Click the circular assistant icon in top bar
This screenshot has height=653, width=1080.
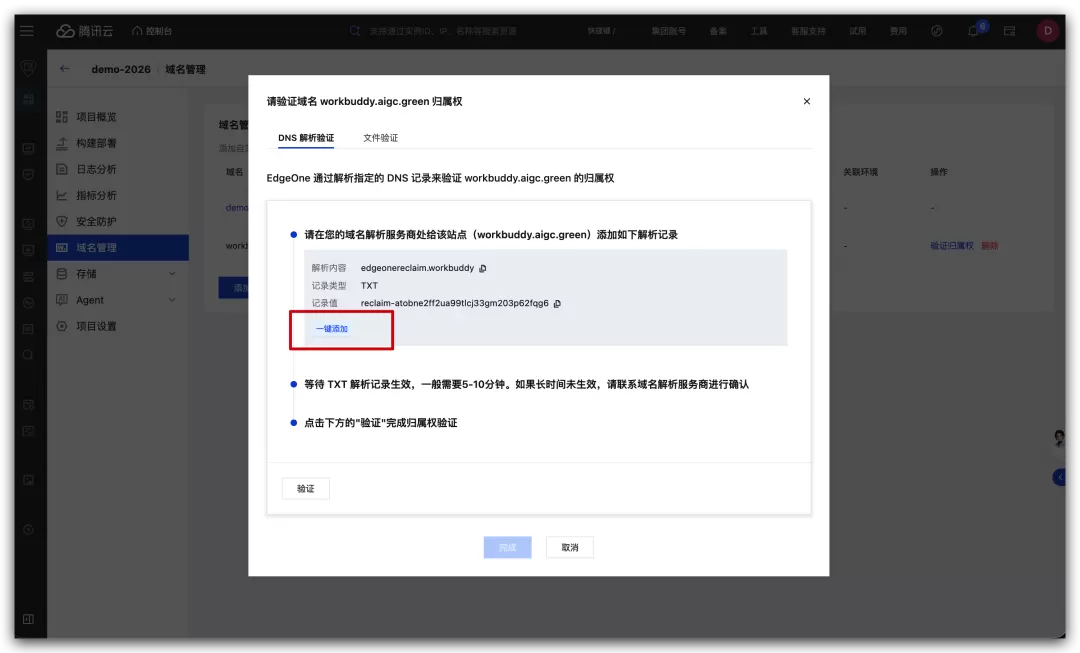click(937, 31)
